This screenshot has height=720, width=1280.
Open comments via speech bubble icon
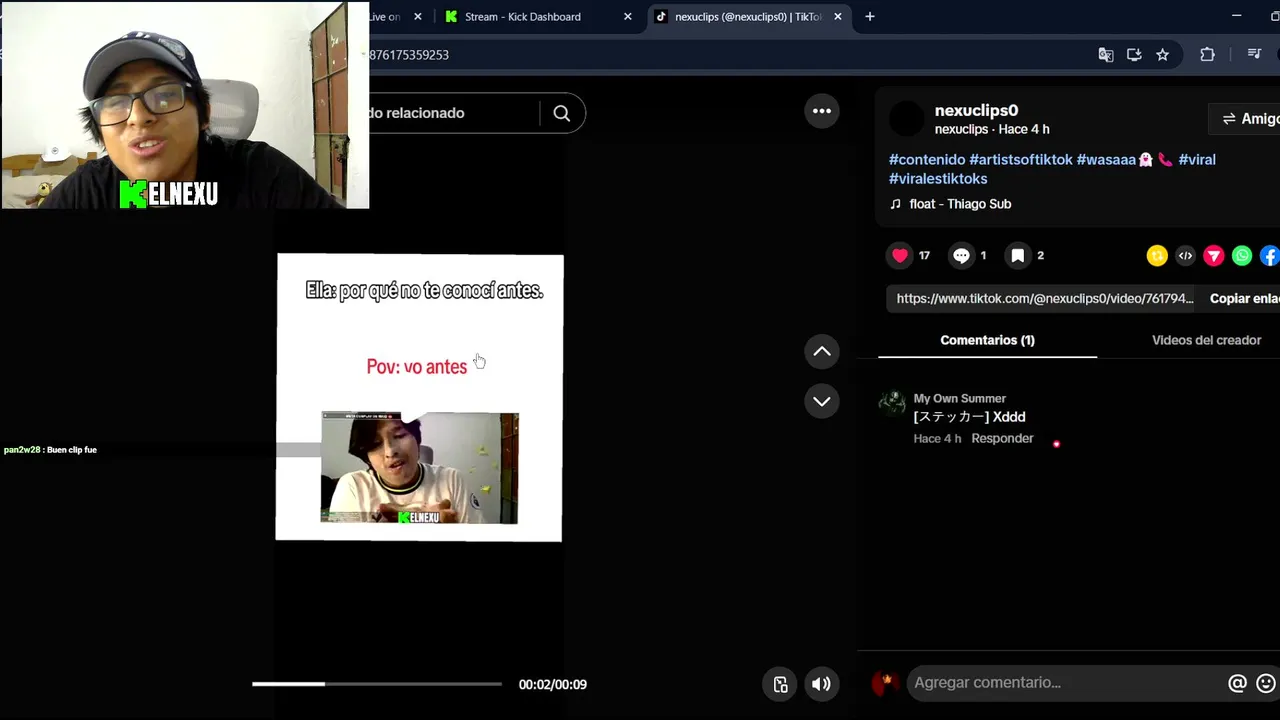click(961, 256)
